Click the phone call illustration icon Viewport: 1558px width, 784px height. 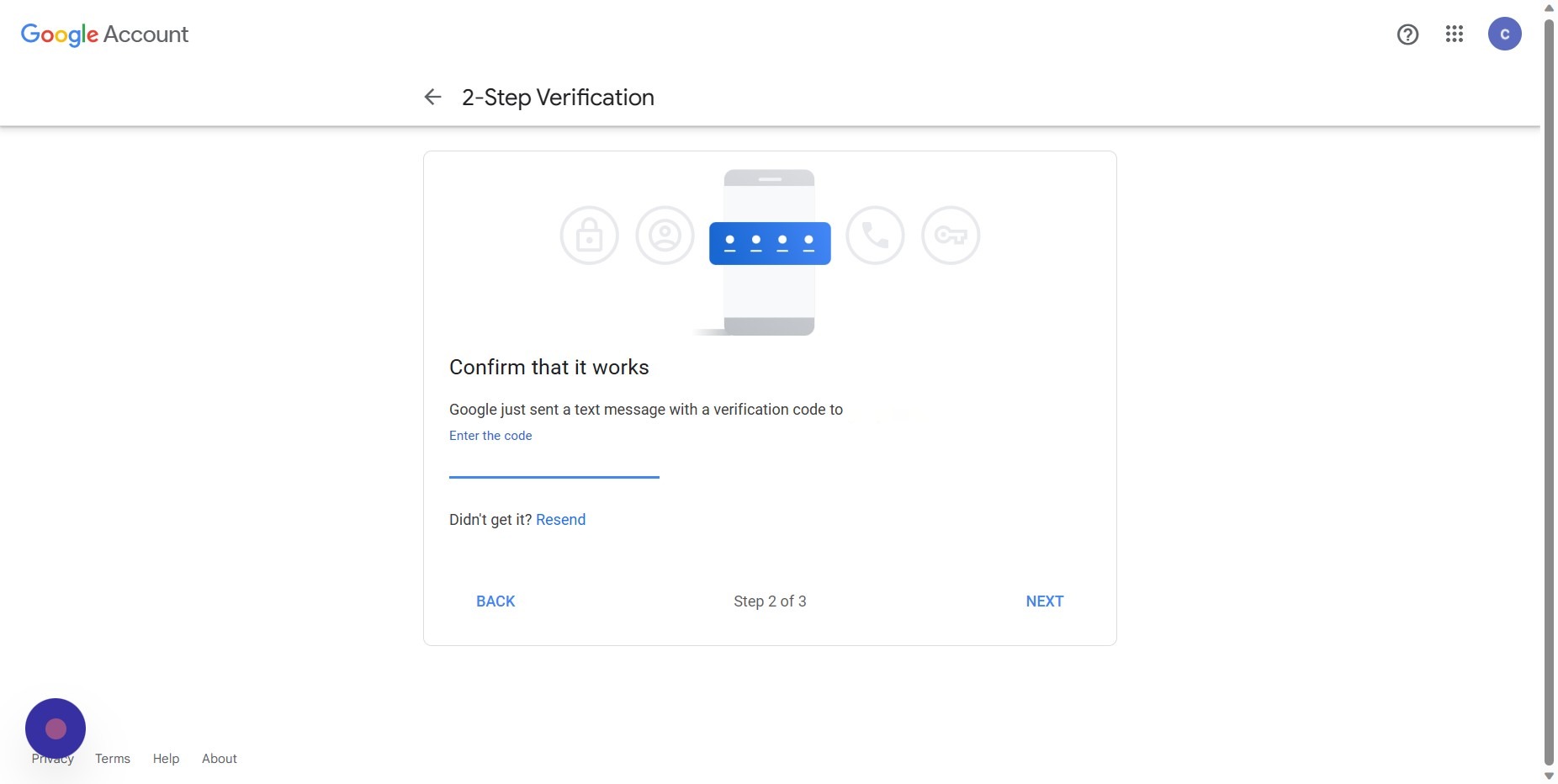coord(875,236)
